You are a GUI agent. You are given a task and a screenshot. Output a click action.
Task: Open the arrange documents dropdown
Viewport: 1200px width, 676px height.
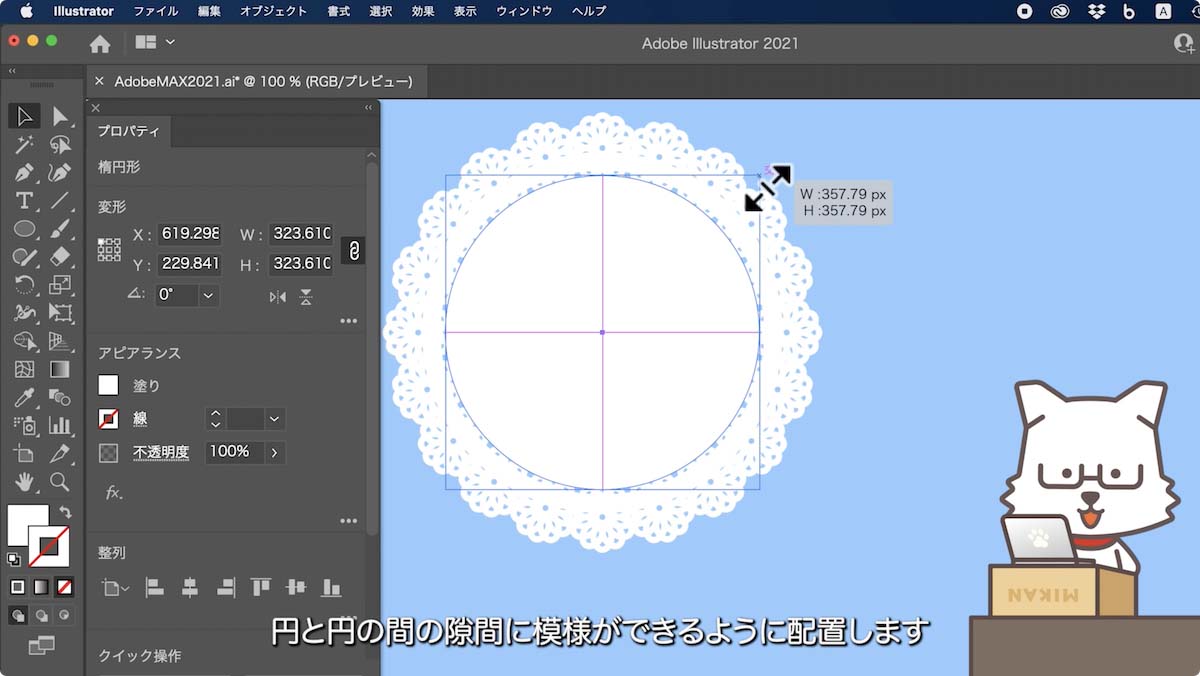(x=155, y=42)
